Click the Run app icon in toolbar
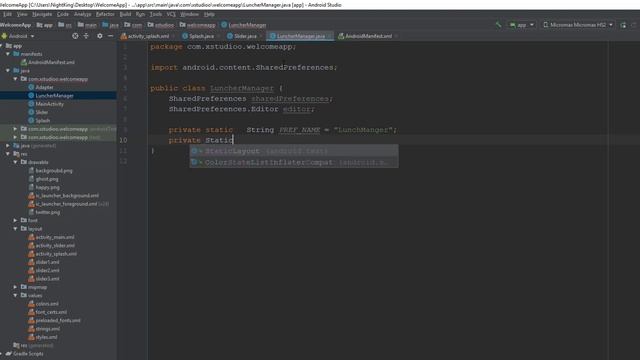 623,25
